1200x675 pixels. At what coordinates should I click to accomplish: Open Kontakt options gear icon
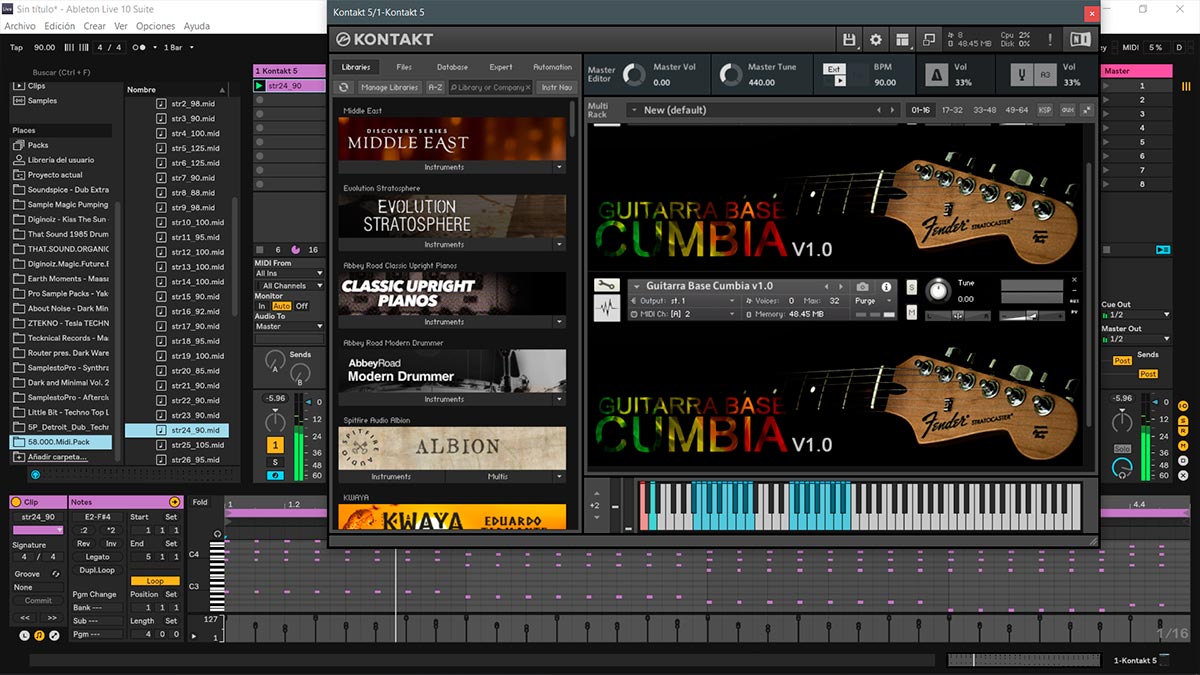tap(876, 39)
